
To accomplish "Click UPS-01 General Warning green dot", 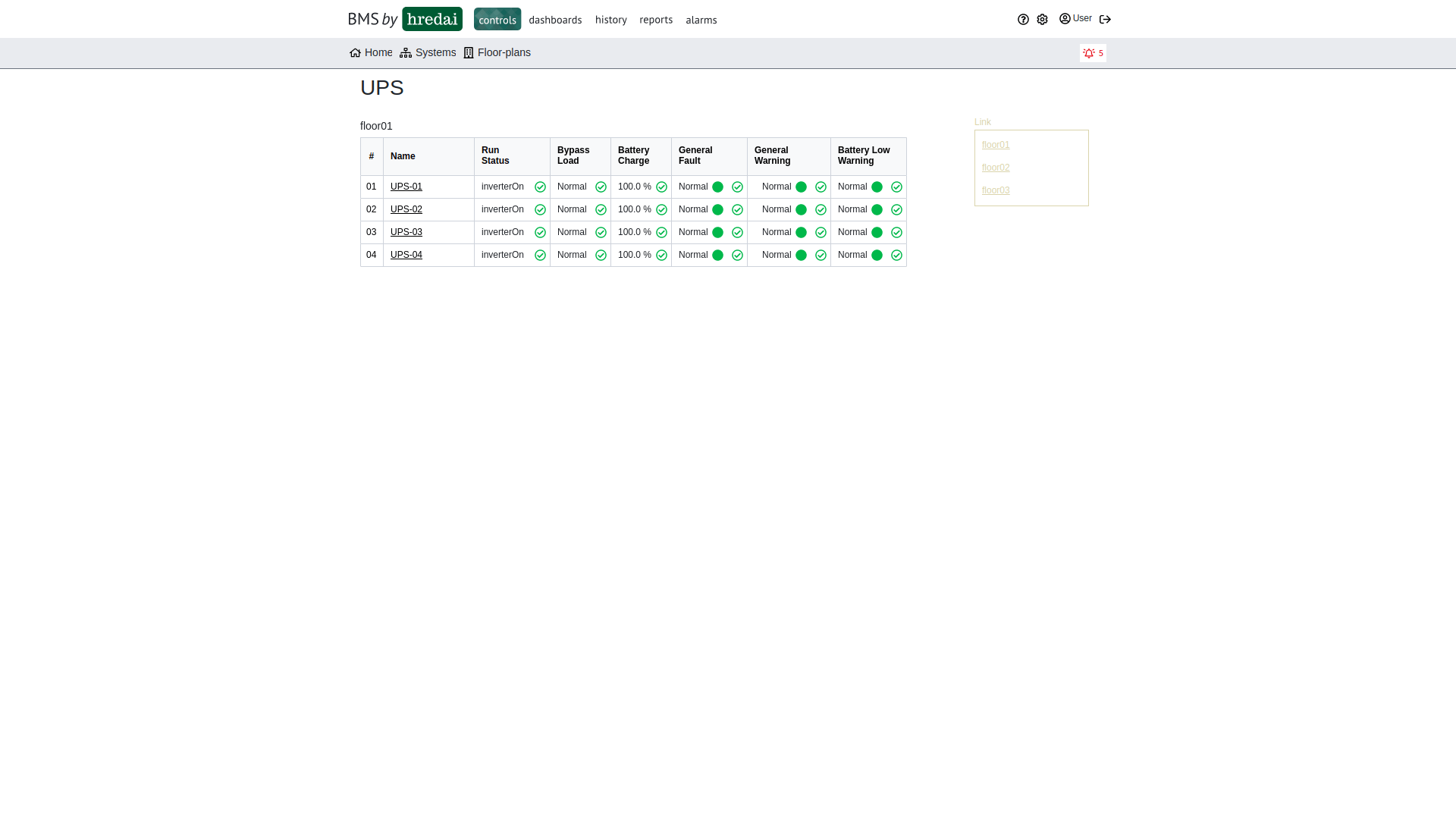I will tap(801, 187).
